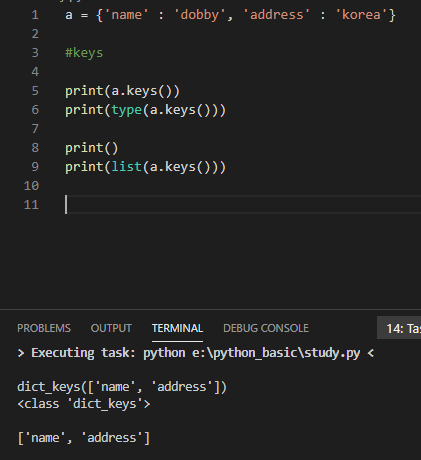
Task: Click line number 10 in the gutter
Action: [31, 185]
